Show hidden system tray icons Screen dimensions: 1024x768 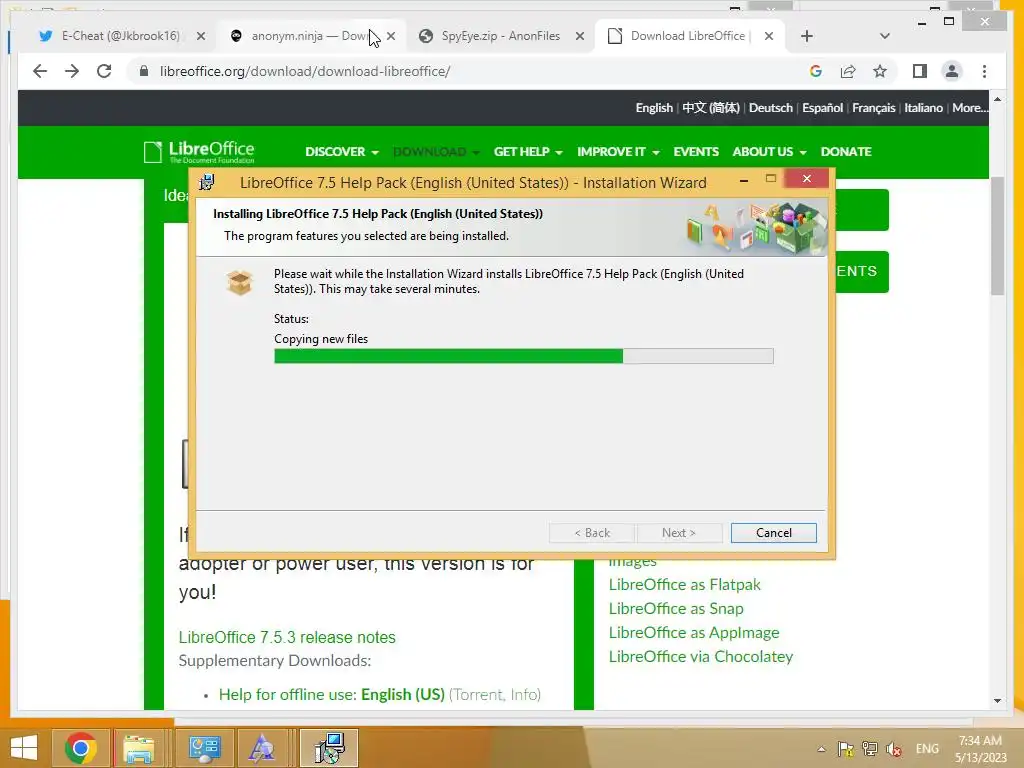[x=822, y=749]
